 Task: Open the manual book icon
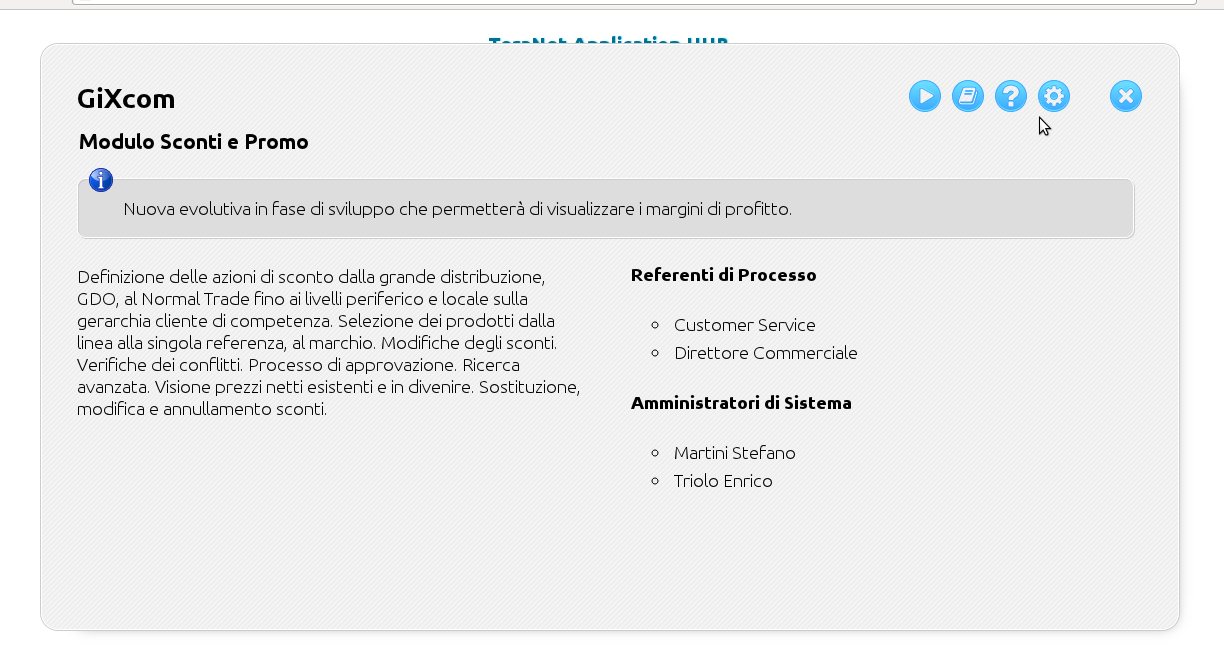pos(968,96)
